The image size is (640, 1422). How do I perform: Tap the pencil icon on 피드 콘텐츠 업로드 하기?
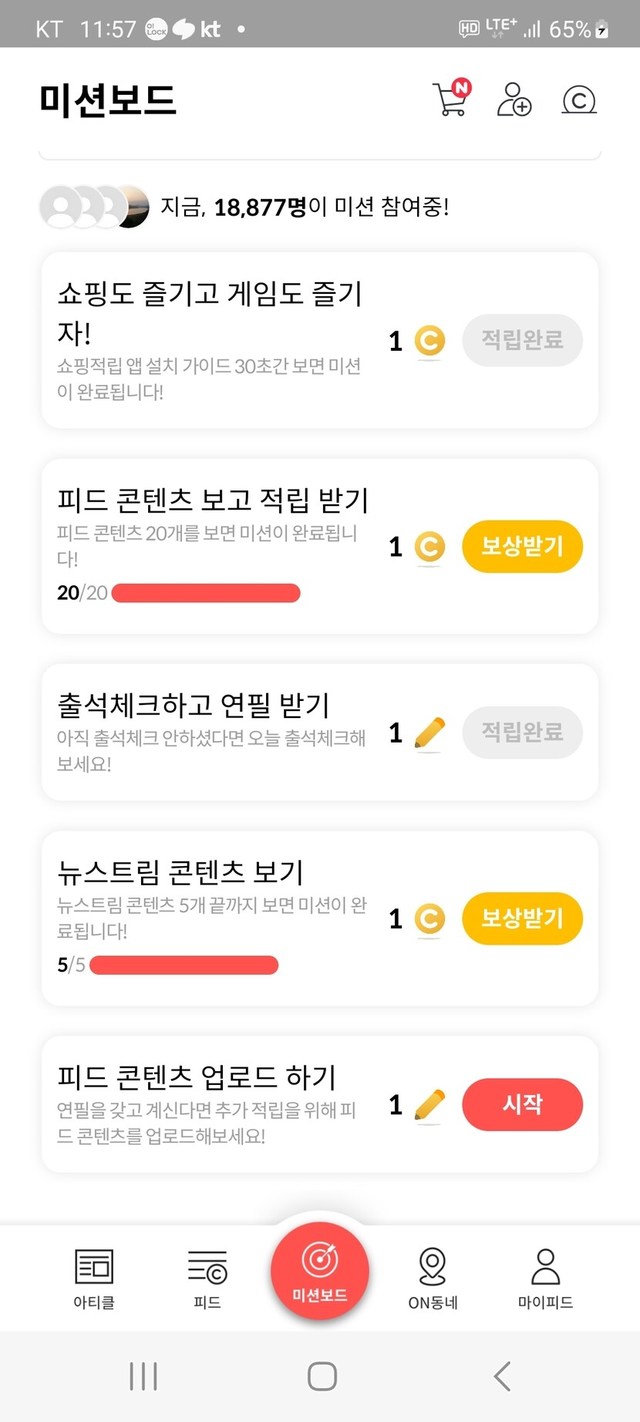pyautogui.click(x=429, y=1104)
